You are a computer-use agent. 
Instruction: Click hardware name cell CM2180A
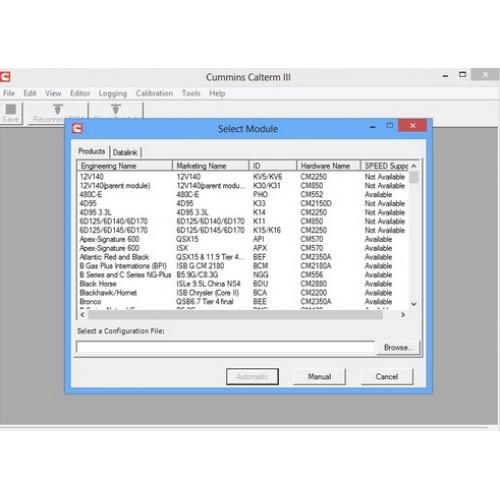click(316, 266)
